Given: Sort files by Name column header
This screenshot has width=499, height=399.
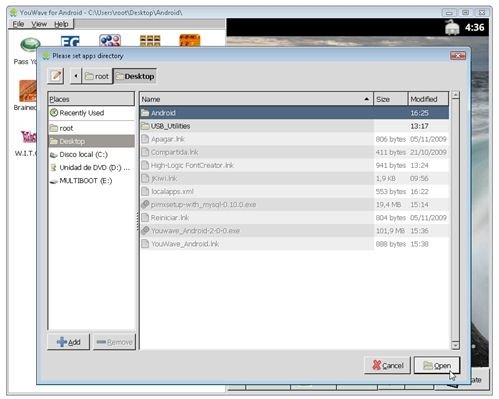Looking at the screenshot, I should coord(256,99).
